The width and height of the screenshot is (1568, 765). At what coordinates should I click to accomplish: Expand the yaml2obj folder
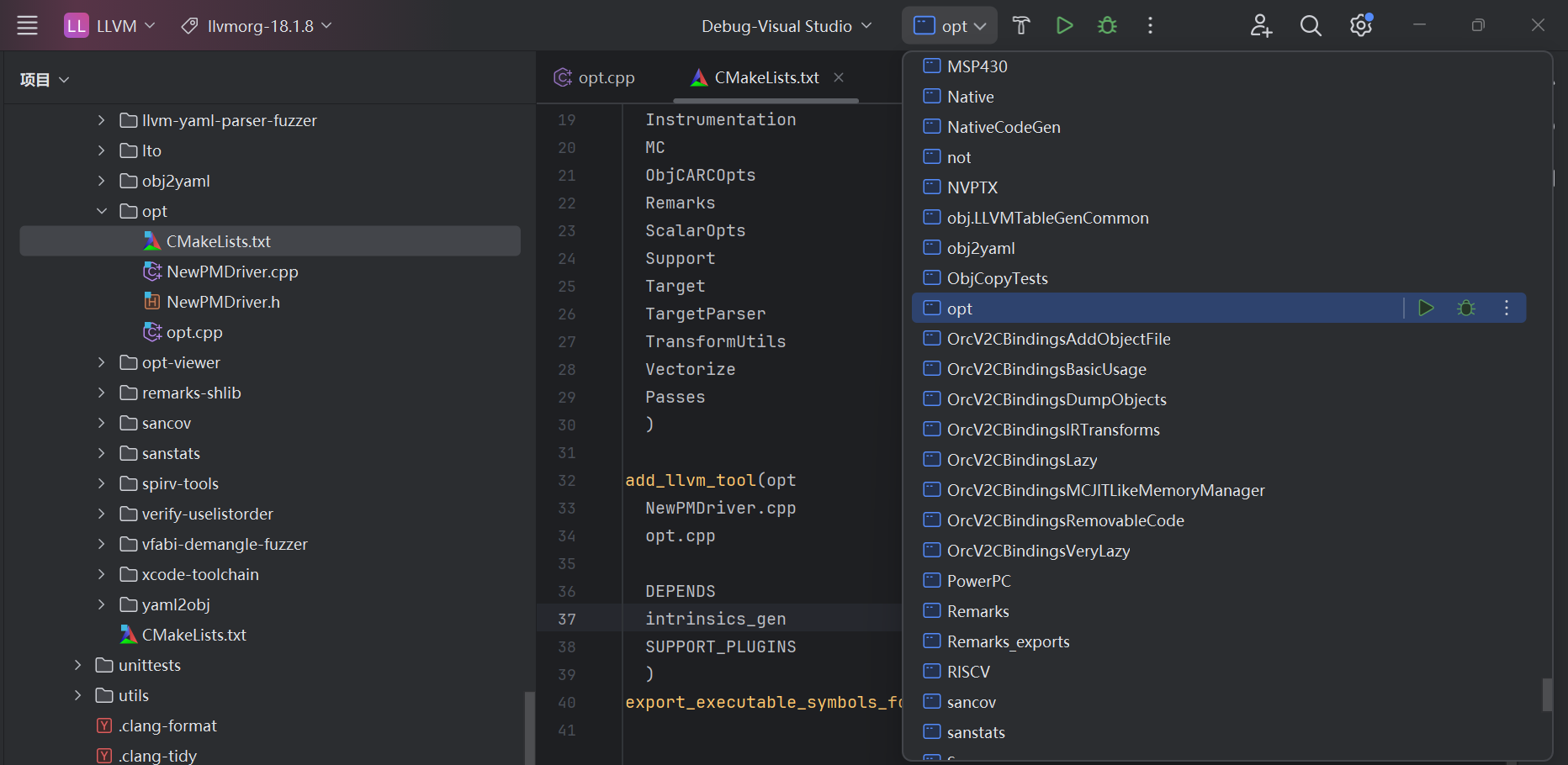coord(102,604)
